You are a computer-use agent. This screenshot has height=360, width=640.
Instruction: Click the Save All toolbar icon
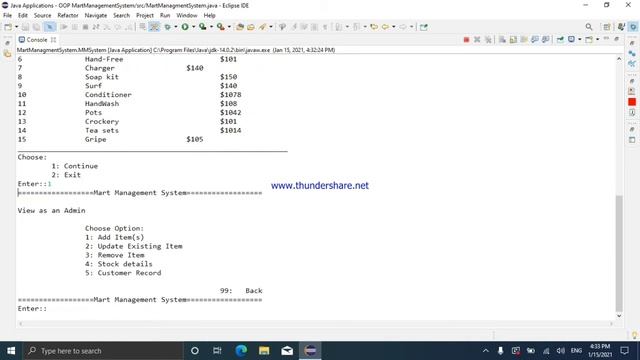36,27
